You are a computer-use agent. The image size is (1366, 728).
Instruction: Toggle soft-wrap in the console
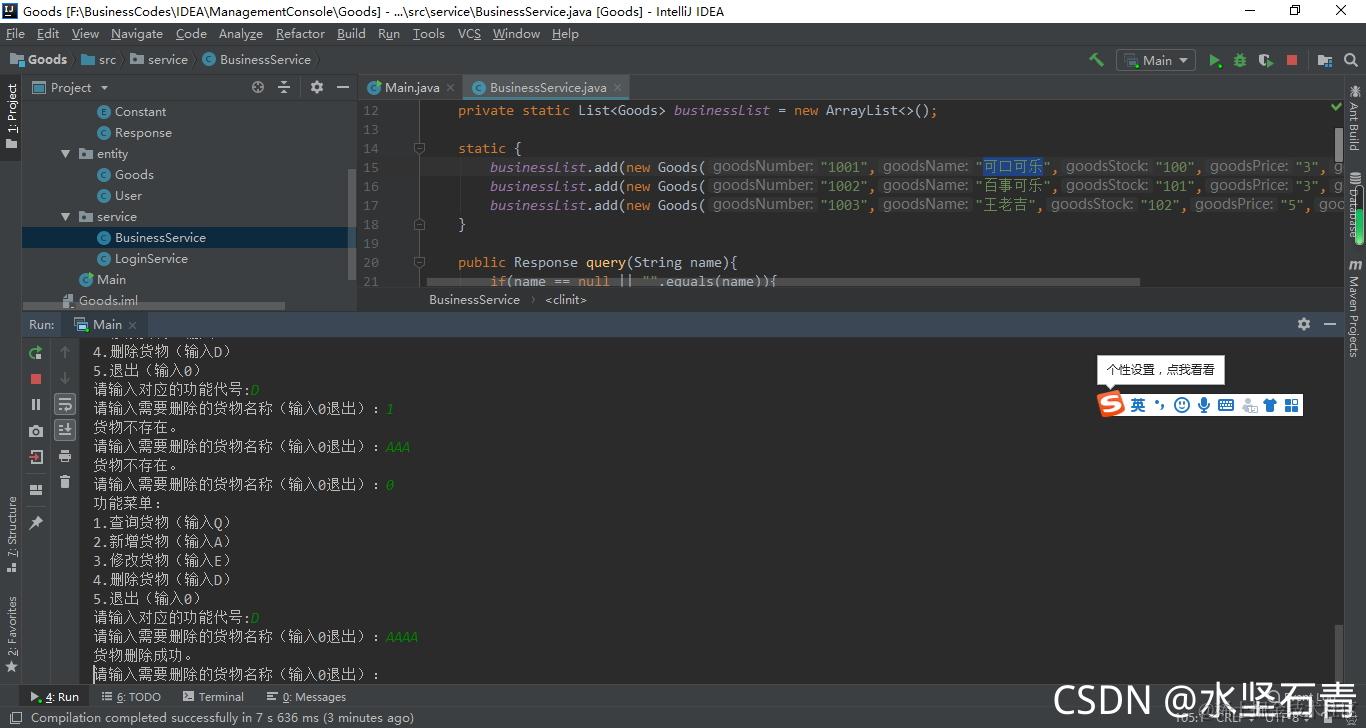[65, 404]
